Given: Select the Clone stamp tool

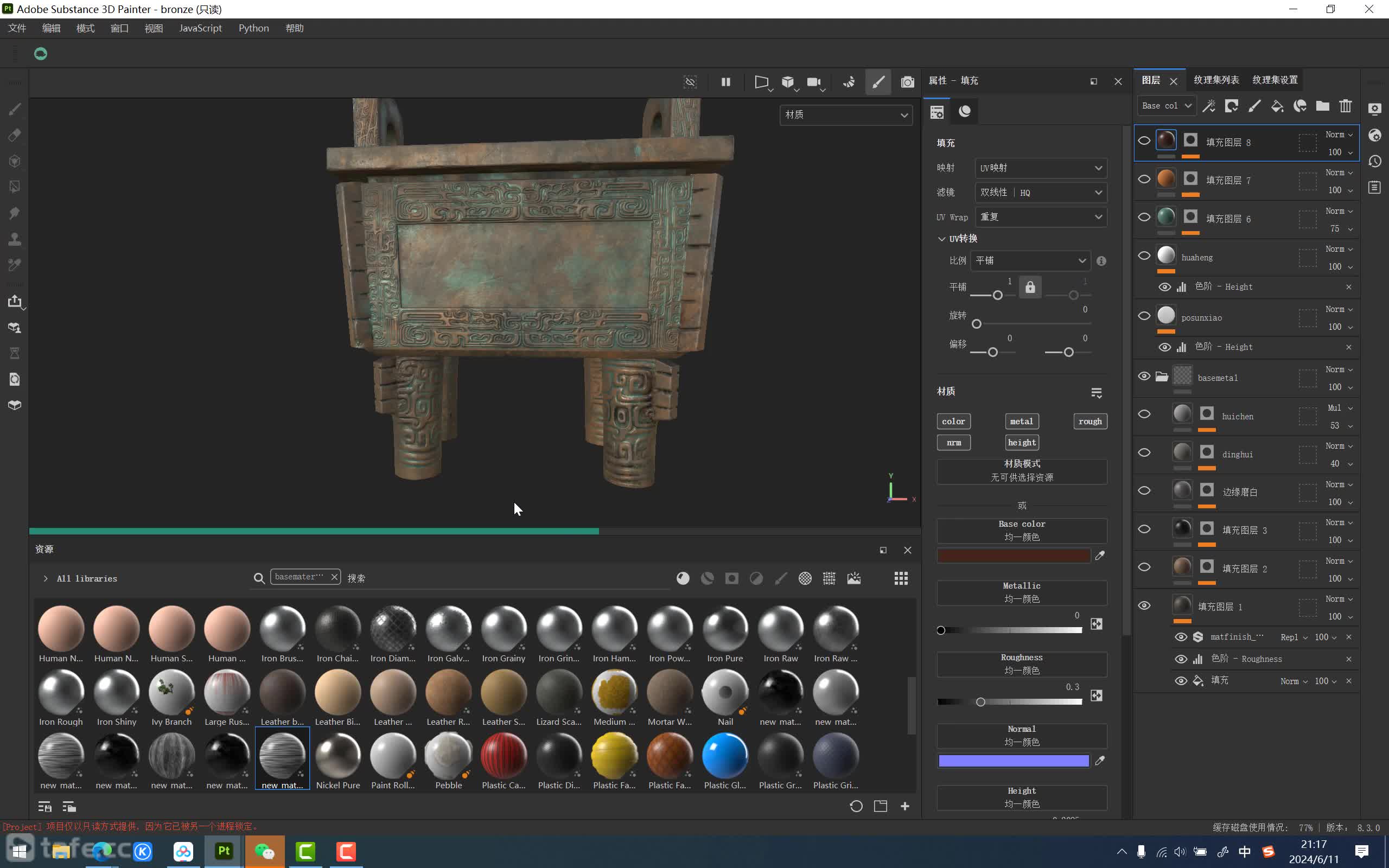Looking at the screenshot, I should 15,239.
